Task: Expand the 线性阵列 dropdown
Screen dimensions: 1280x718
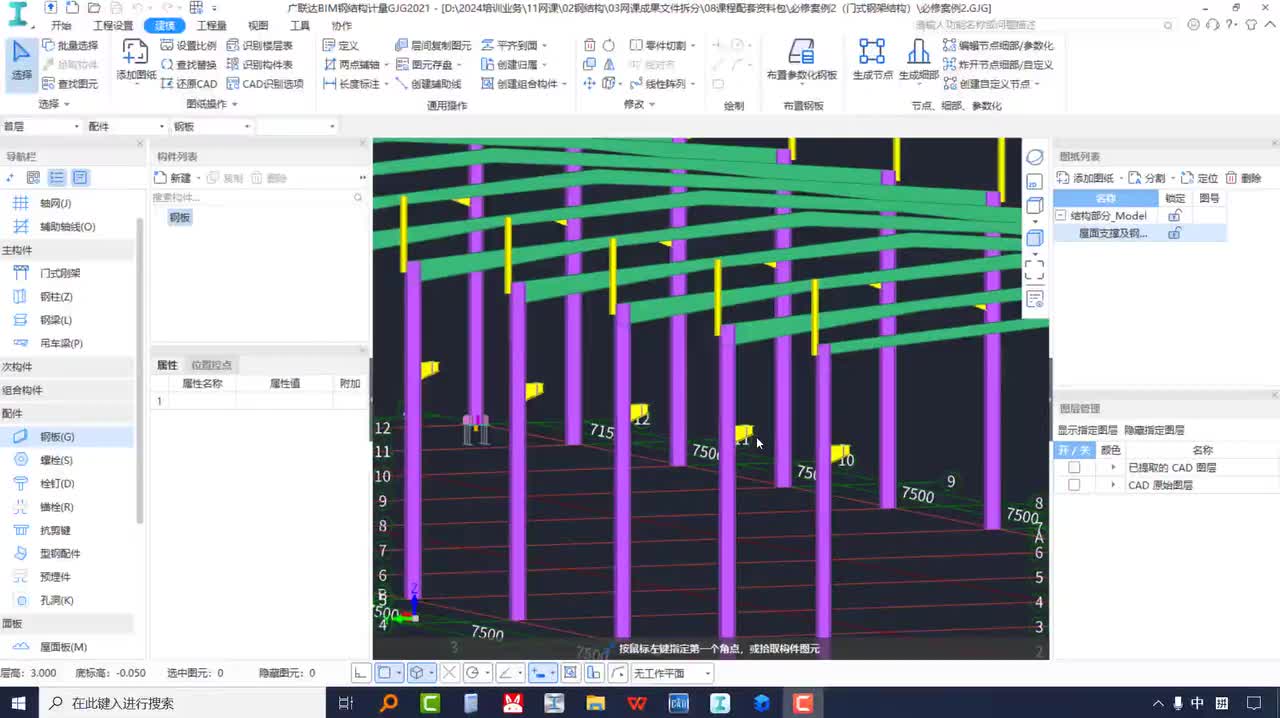Action: click(693, 84)
